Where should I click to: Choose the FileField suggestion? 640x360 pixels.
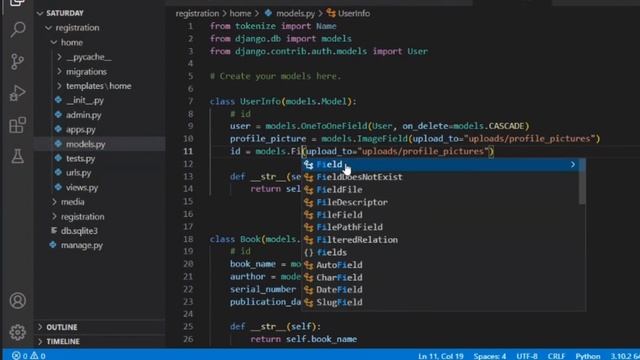pyautogui.click(x=440, y=215)
